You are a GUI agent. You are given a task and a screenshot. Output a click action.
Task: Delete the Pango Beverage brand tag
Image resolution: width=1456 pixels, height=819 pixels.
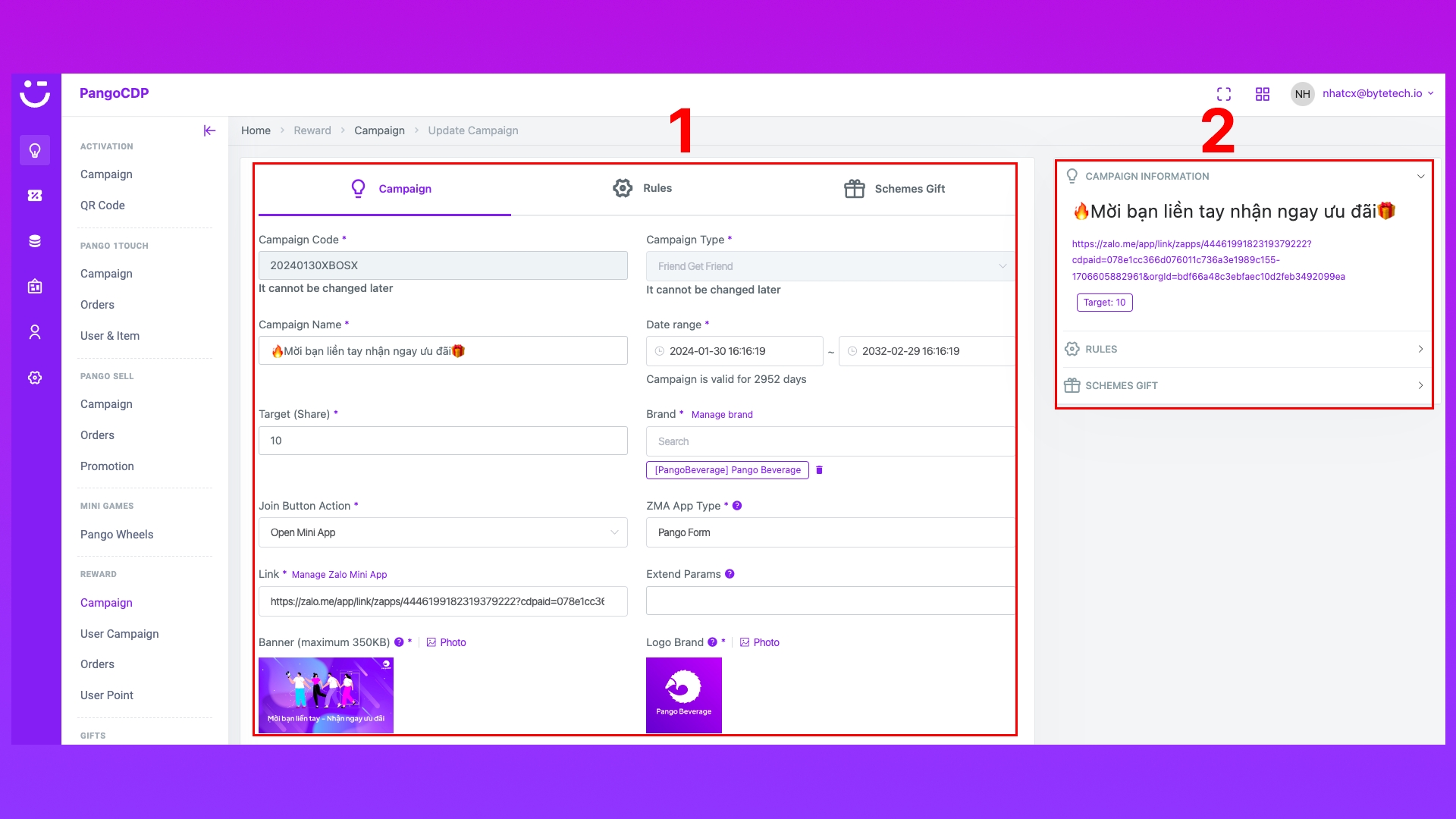(x=819, y=470)
